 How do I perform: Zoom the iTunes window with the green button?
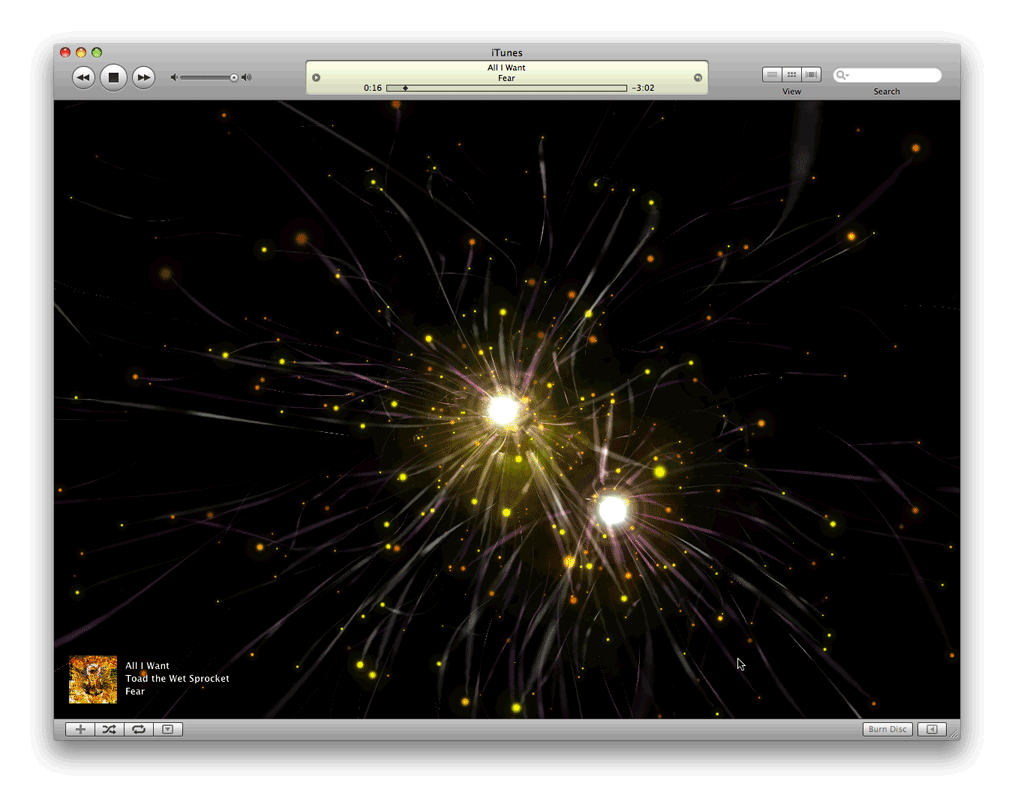pyautogui.click(x=97, y=52)
